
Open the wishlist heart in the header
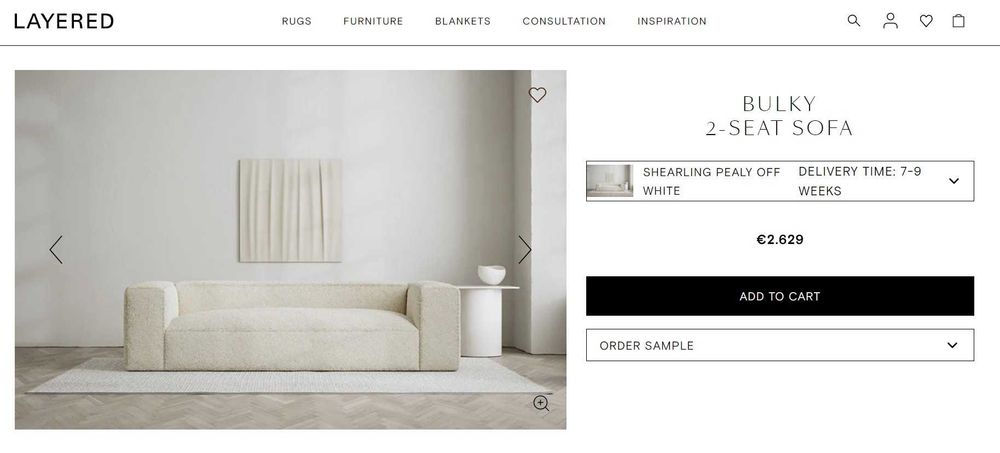tap(926, 21)
